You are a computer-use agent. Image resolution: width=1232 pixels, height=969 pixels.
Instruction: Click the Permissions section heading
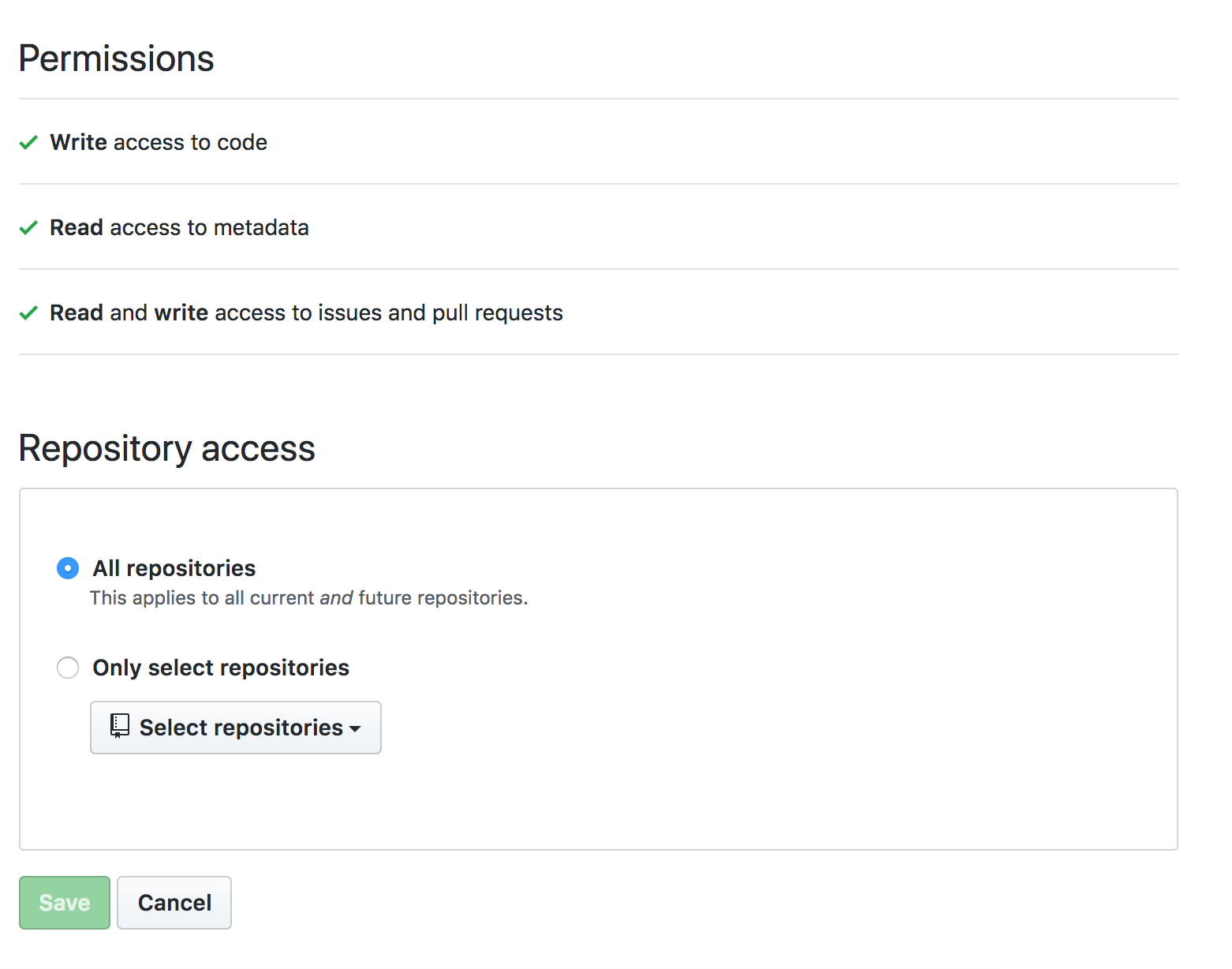point(115,58)
